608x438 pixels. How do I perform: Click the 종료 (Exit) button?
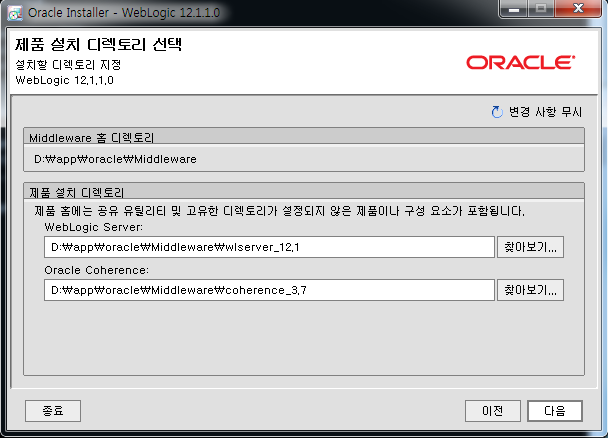click(x=53, y=411)
